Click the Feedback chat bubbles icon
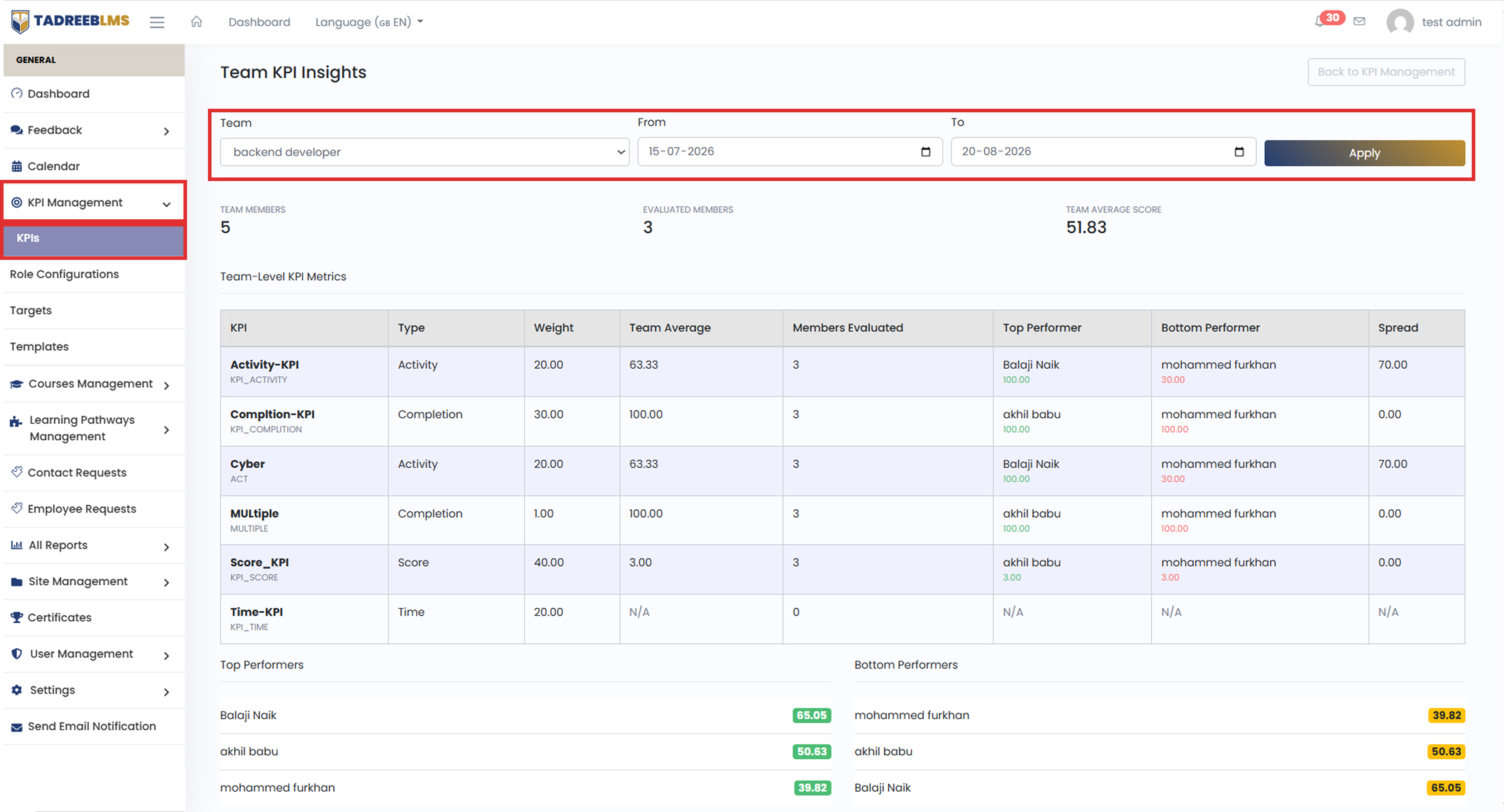Image resolution: width=1504 pixels, height=812 pixels. tap(17, 130)
